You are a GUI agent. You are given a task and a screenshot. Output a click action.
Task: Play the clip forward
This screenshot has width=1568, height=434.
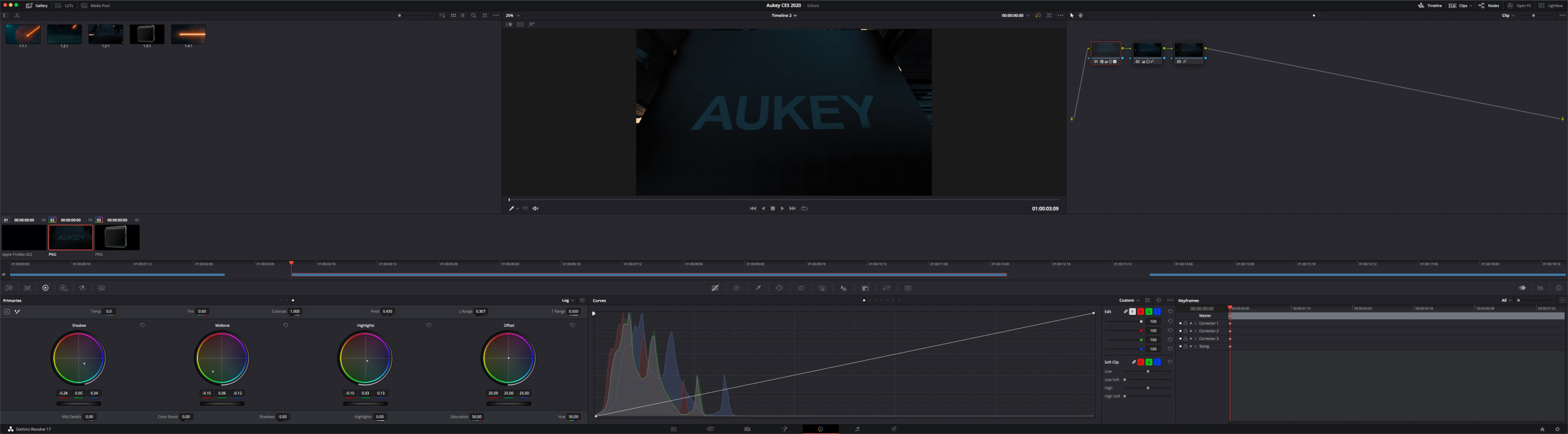(x=782, y=209)
